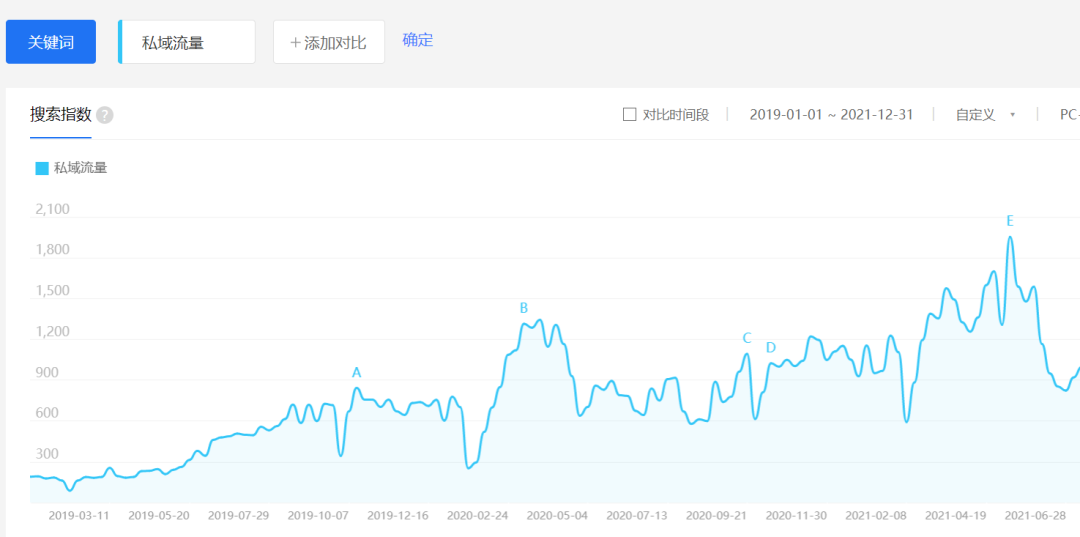Click the 1,500 y-axis value
1080x537 pixels.
point(52,291)
